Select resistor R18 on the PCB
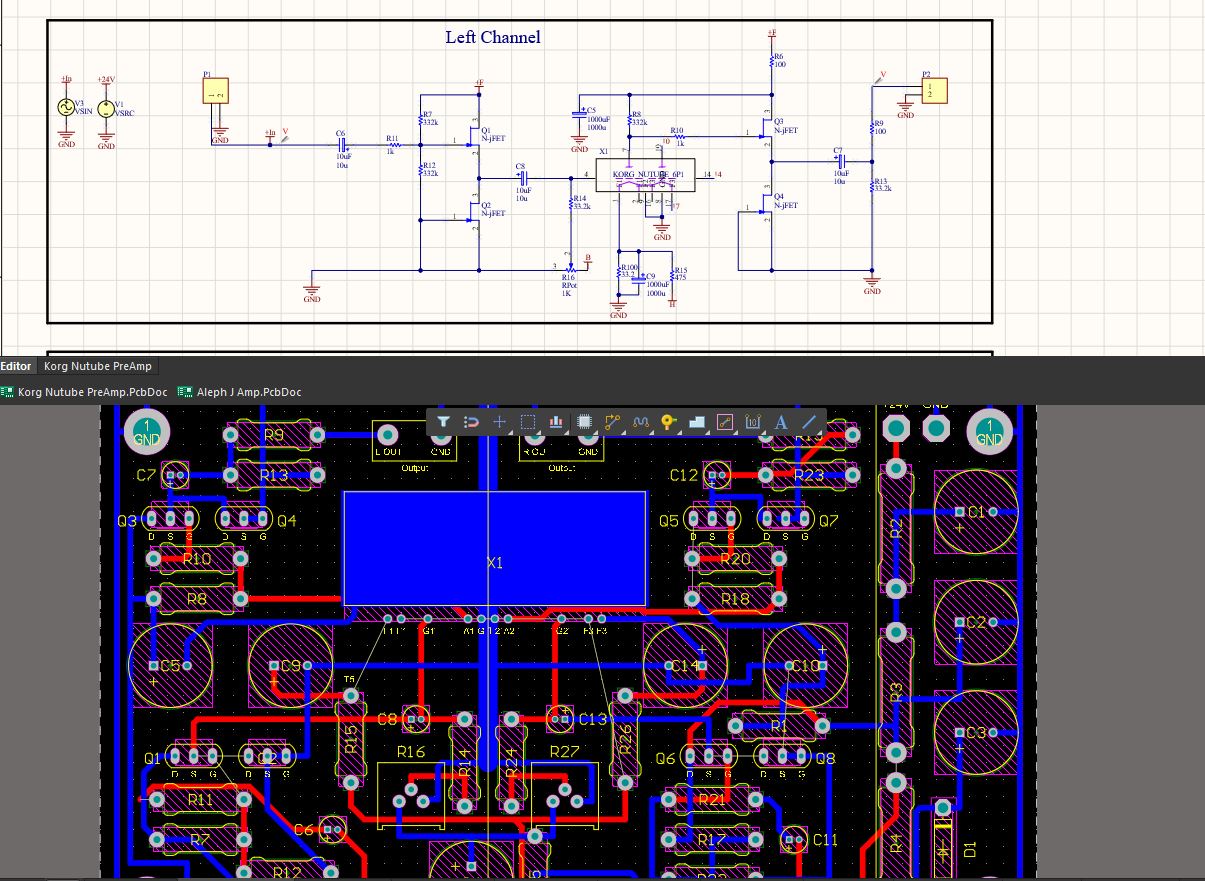This screenshot has width=1205, height=881. pos(735,598)
